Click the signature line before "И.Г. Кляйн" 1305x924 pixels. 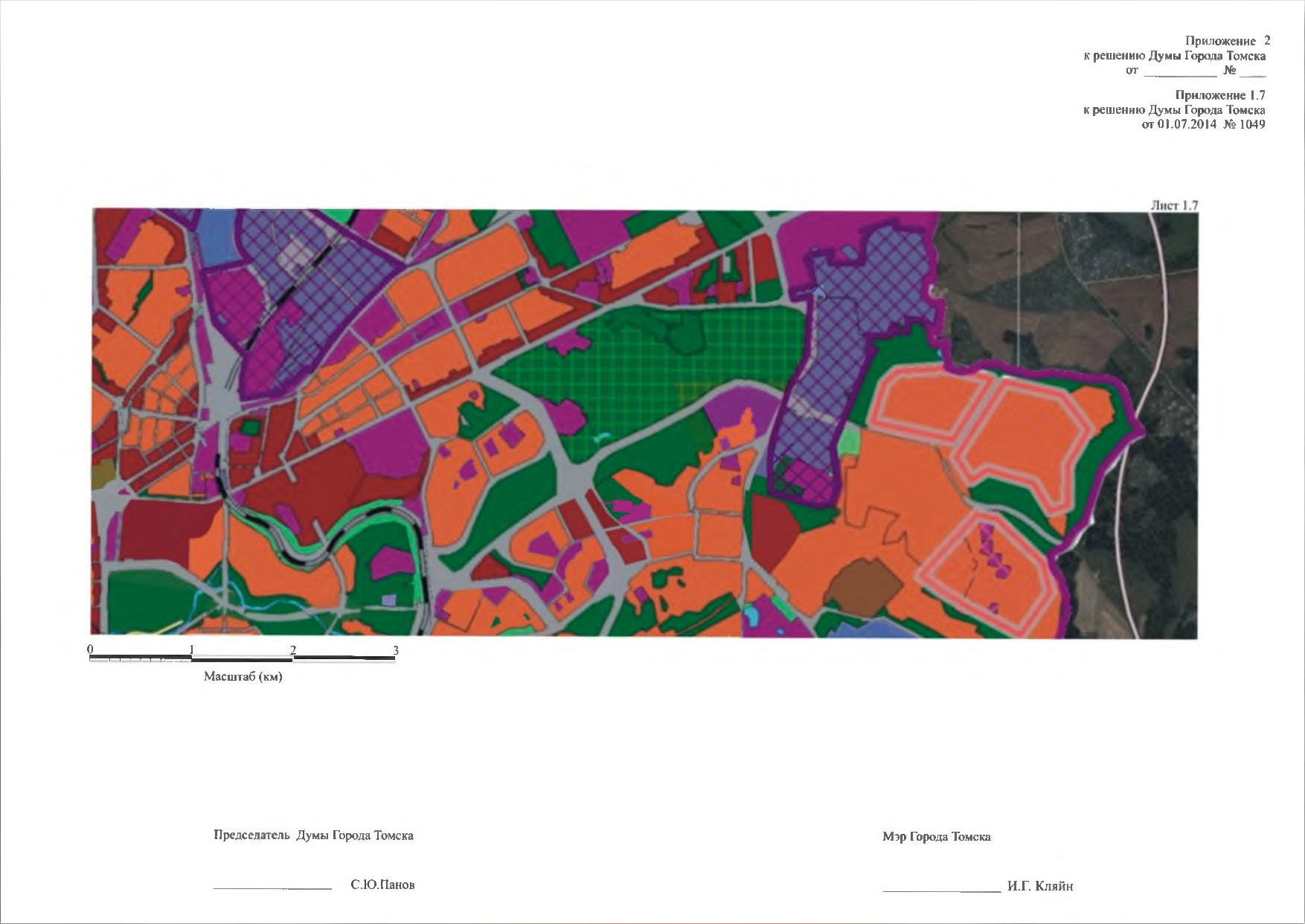click(941, 890)
